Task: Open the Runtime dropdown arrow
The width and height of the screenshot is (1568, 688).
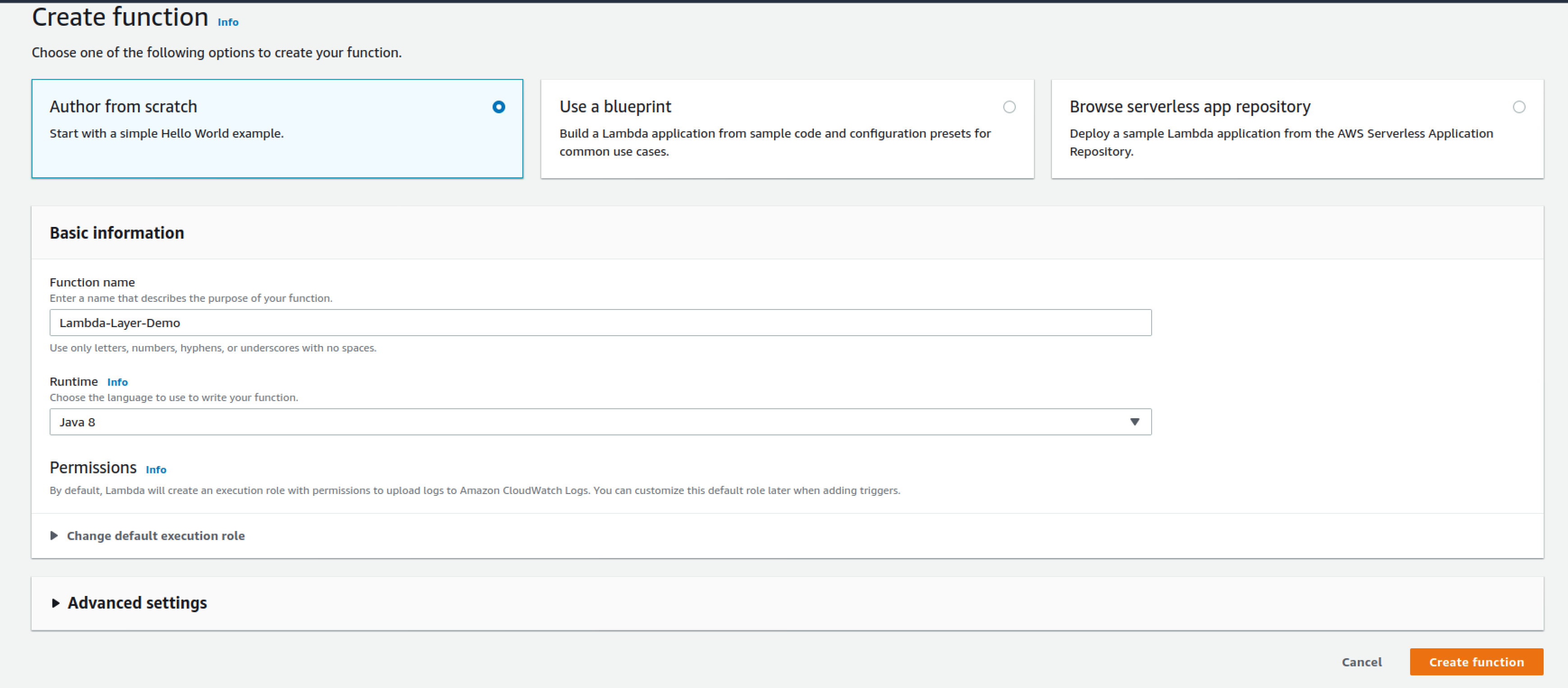Action: click(x=1134, y=422)
